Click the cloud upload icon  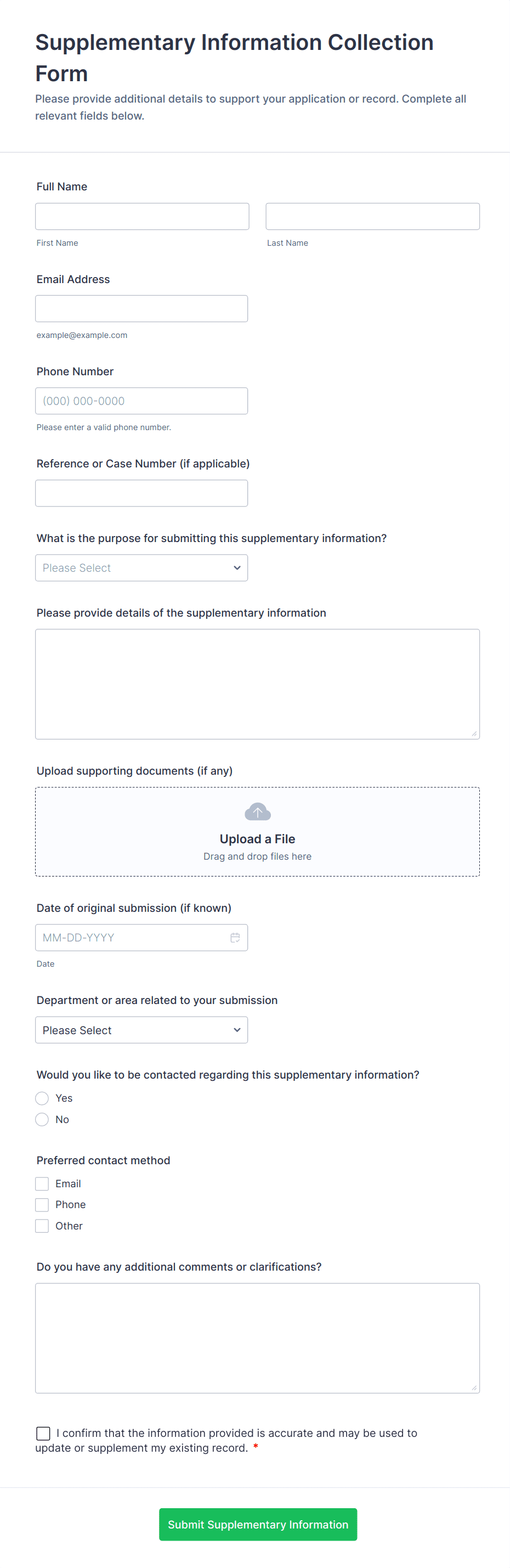coord(257,812)
